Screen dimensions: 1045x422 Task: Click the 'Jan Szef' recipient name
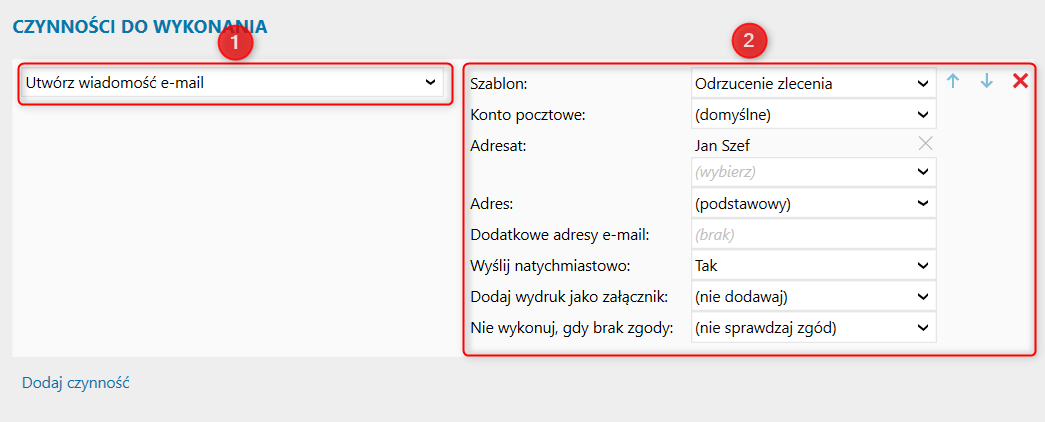click(723, 144)
